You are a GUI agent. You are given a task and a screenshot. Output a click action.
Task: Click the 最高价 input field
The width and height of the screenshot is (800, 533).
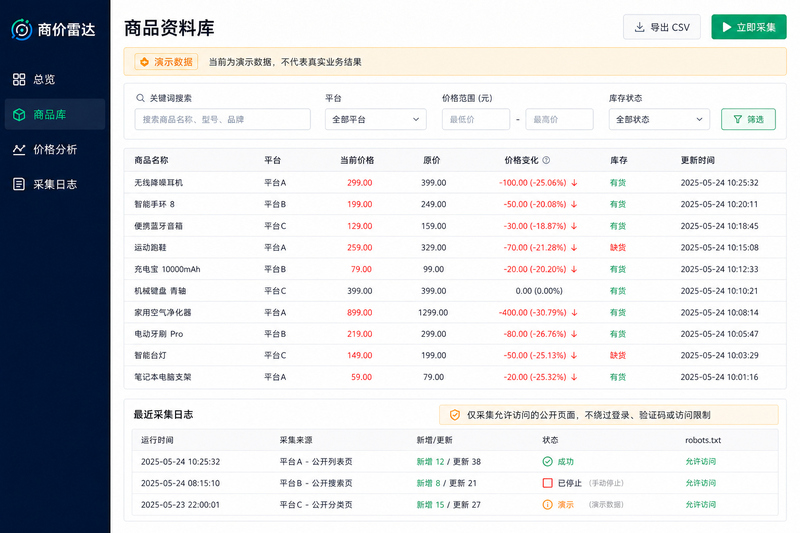click(560, 119)
